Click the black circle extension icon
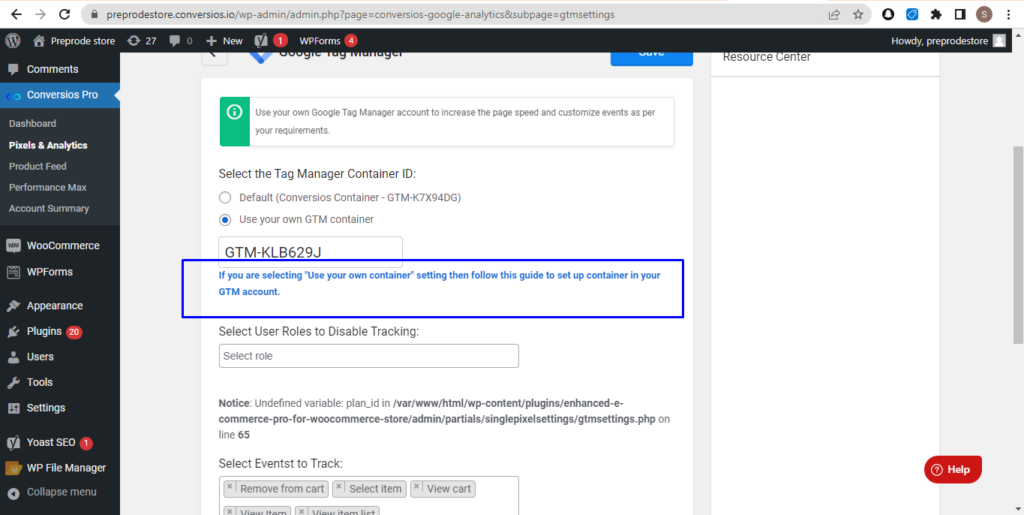Image resolution: width=1024 pixels, height=515 pixels. [x=888, y=14]
